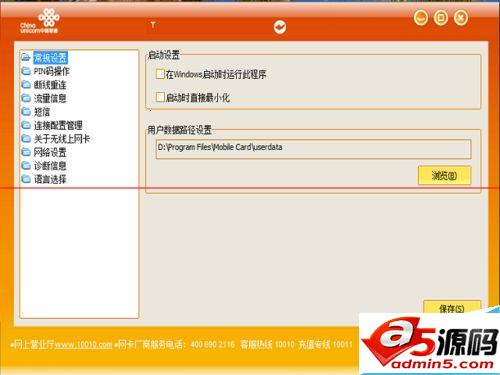Click folder icon beside 诊断信息
Viewport: 500px width, 375px height.
tap(26, 166)
